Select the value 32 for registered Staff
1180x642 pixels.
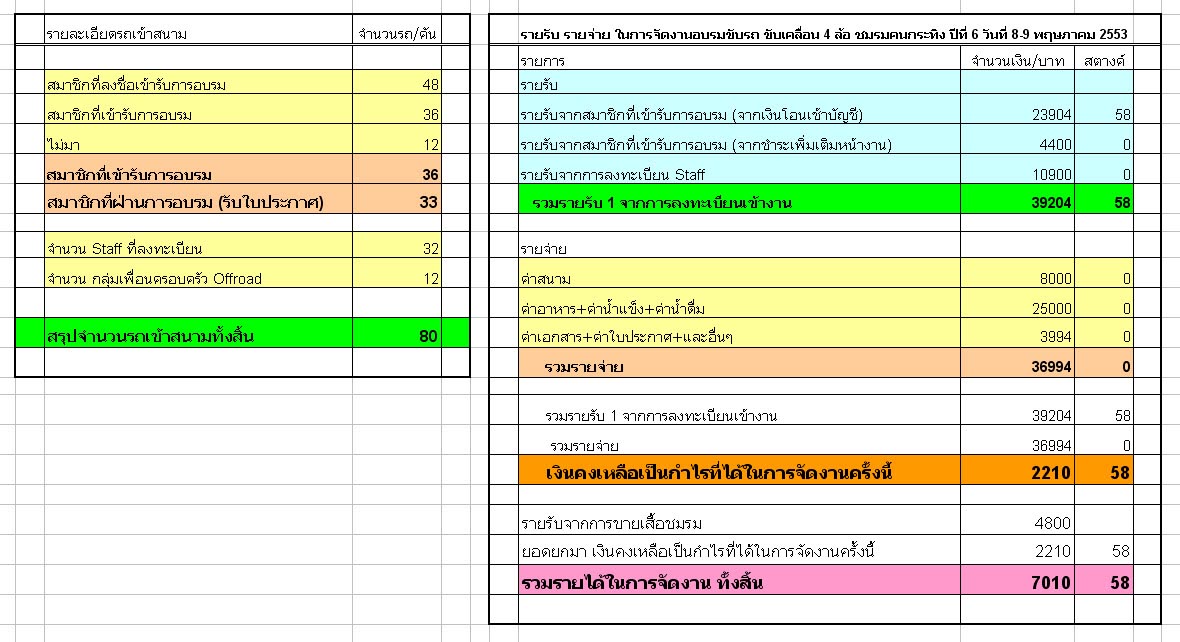397,248
